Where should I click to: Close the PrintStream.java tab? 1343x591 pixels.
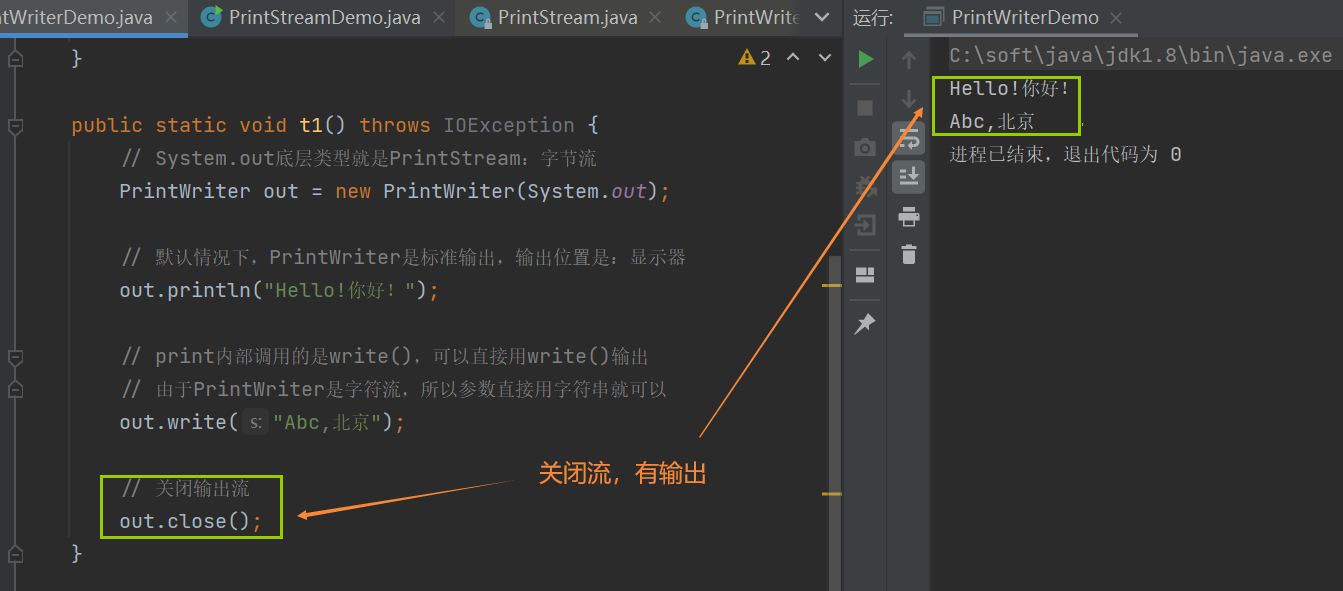654,18
